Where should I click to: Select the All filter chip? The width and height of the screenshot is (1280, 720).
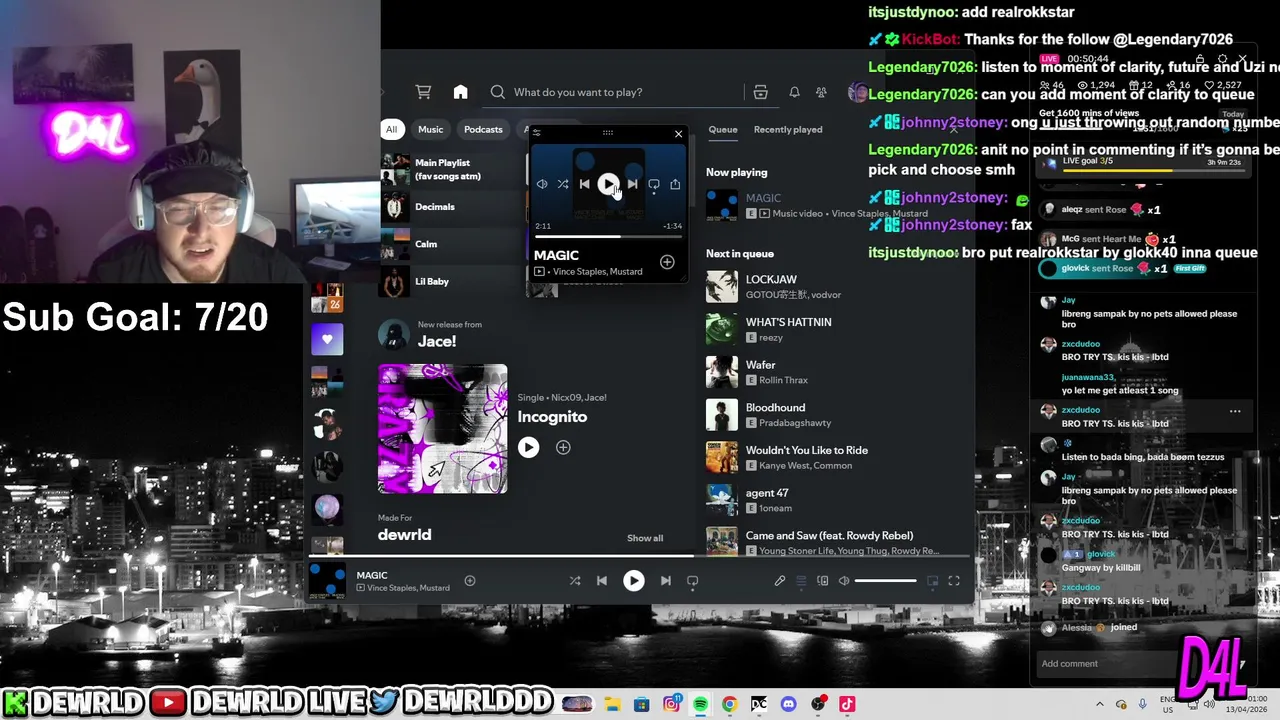391,129
